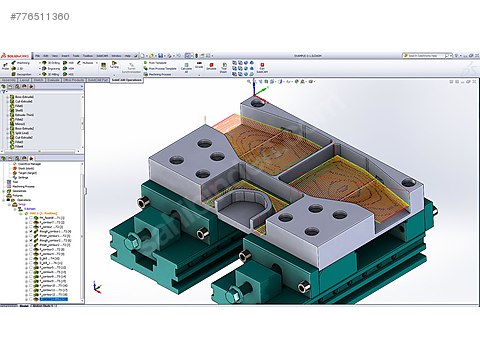Expand the Geometries tree node
The image size is (480, 360).
(3, 191)
